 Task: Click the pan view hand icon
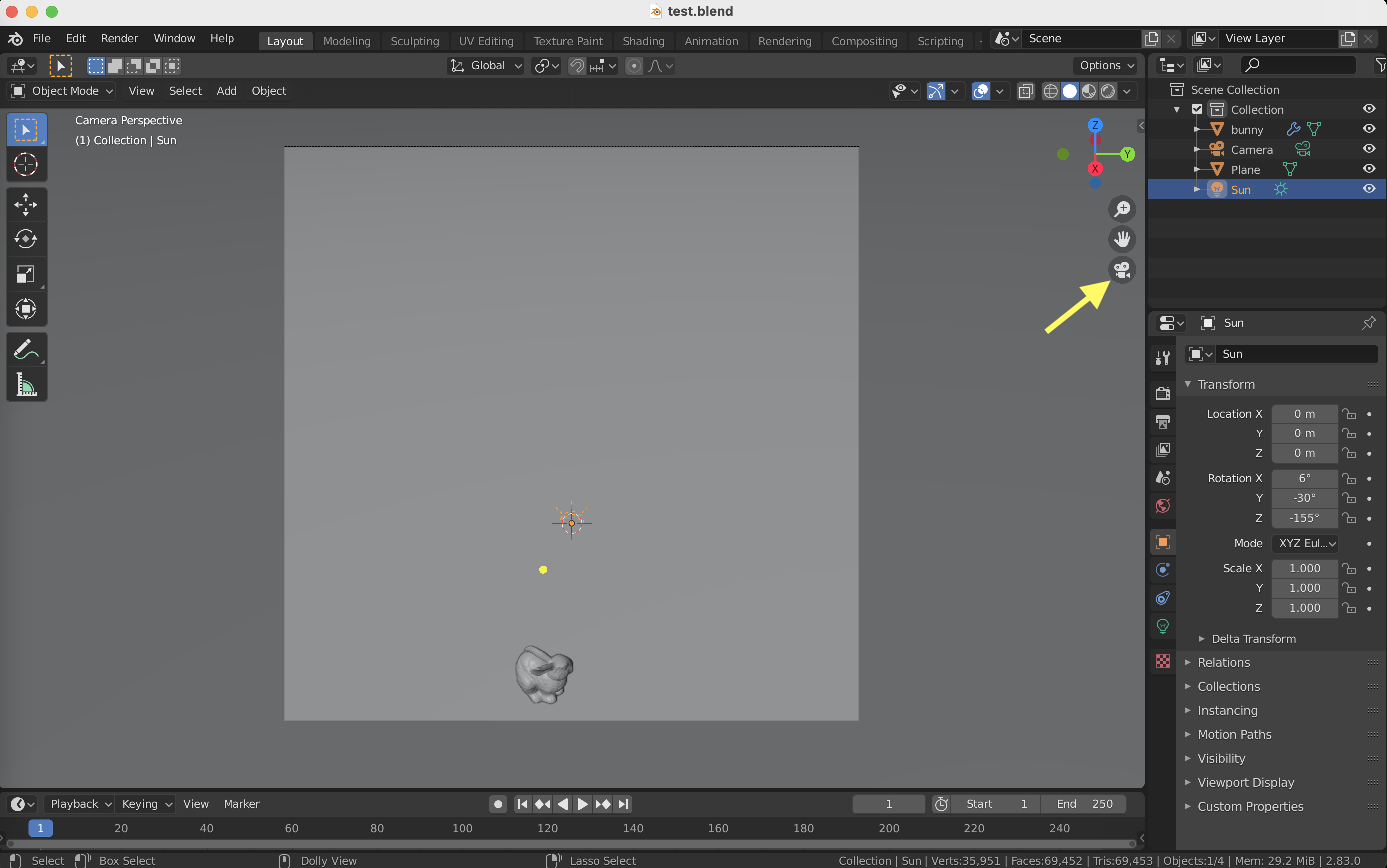pos(1122,239)
